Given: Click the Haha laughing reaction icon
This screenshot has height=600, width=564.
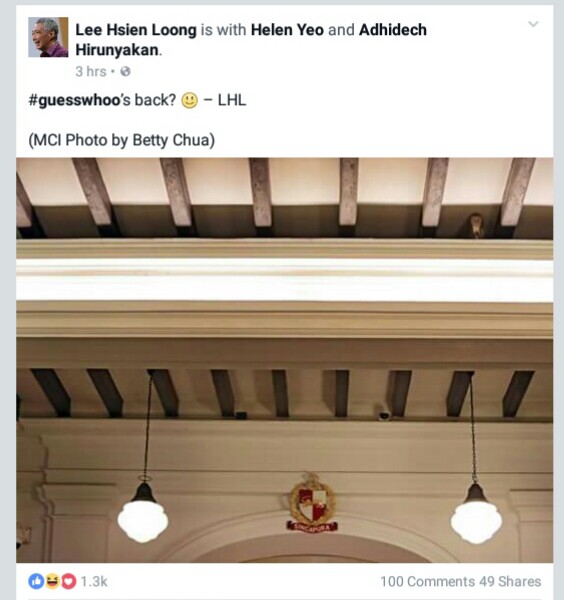Looking at the screenshot, I should (52, 582).
